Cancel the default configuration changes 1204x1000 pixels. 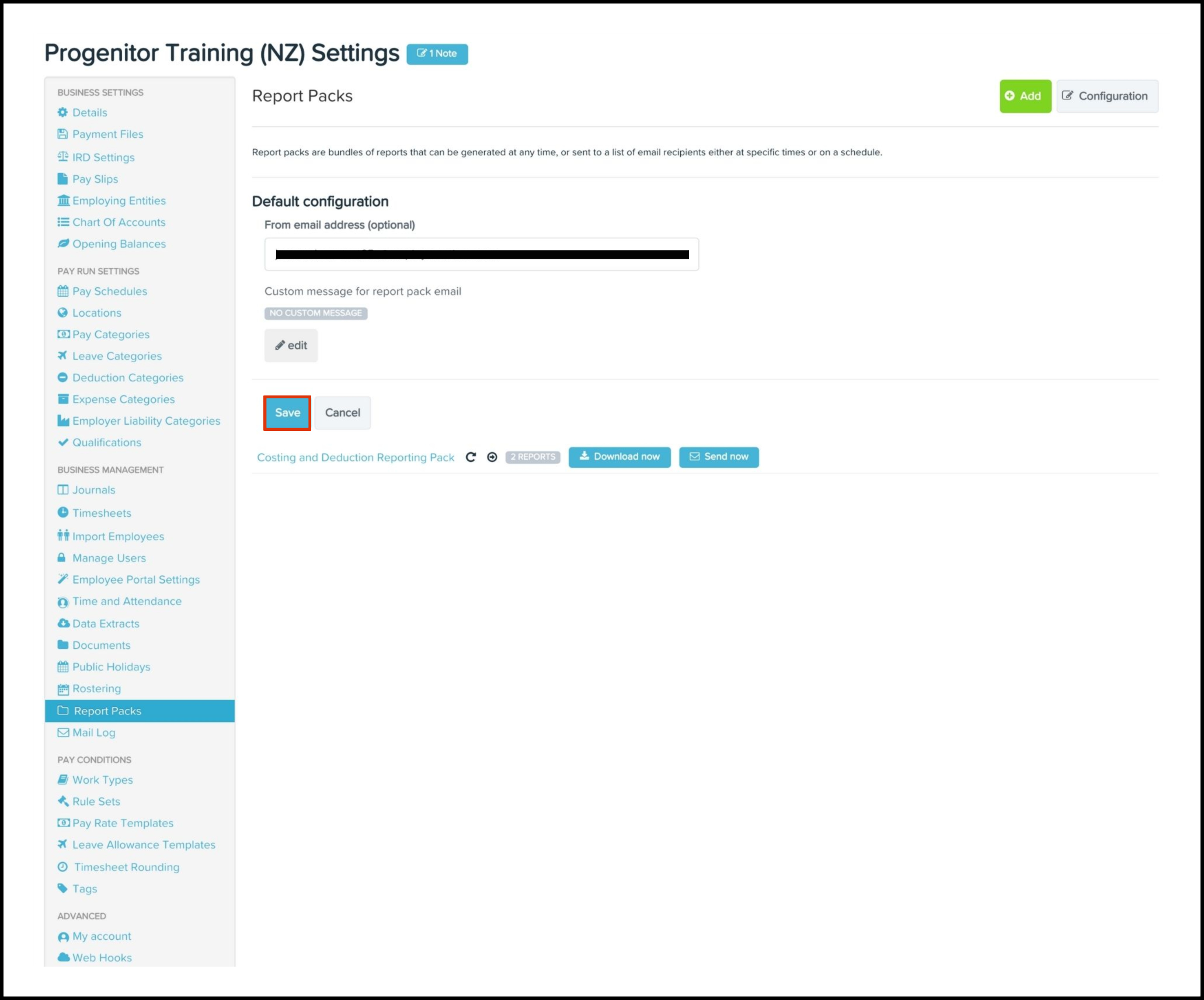point(342,413)
